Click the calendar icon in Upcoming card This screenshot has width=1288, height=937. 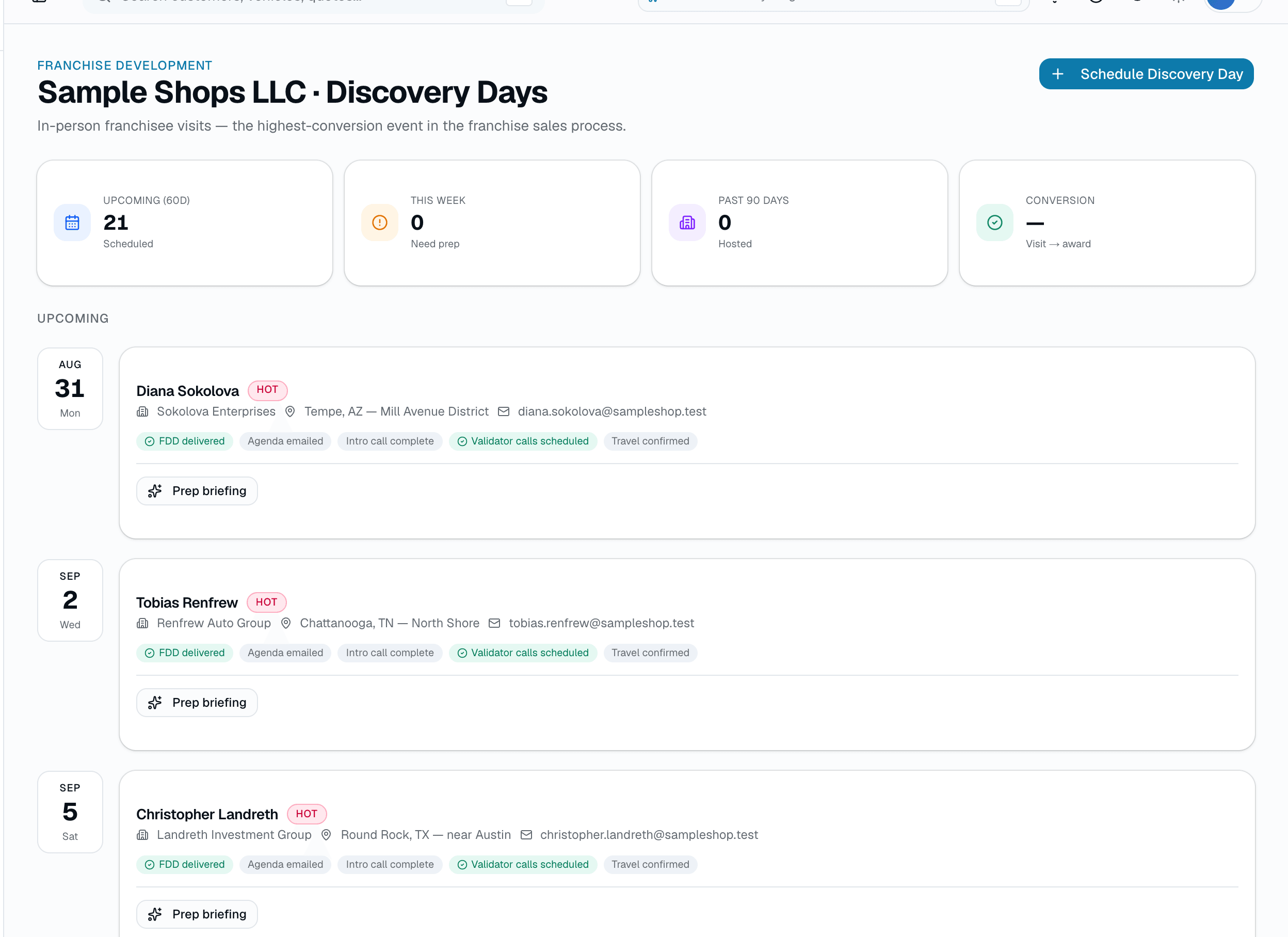tap(72, 222)
